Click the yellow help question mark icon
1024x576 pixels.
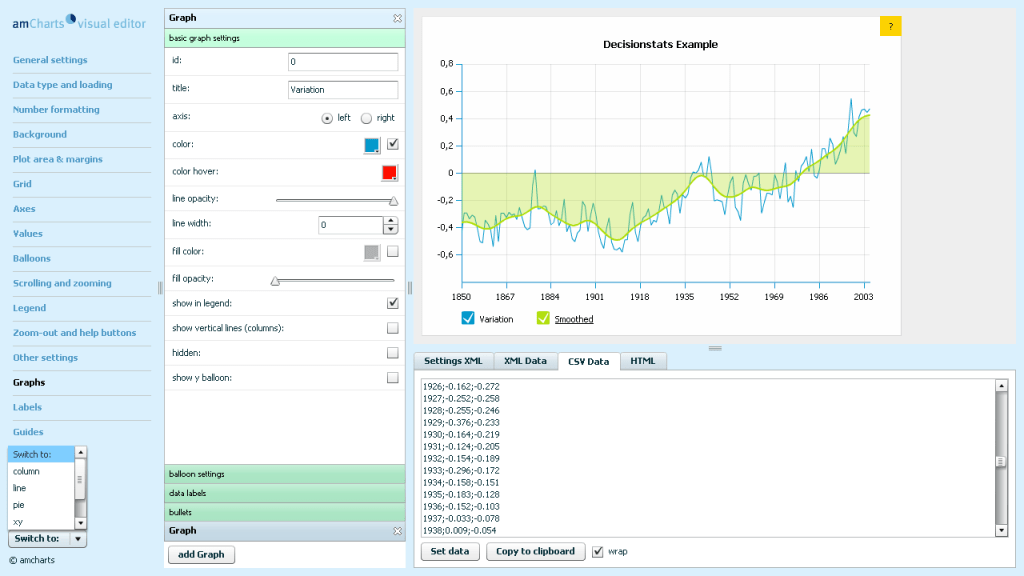click(890, 26)
